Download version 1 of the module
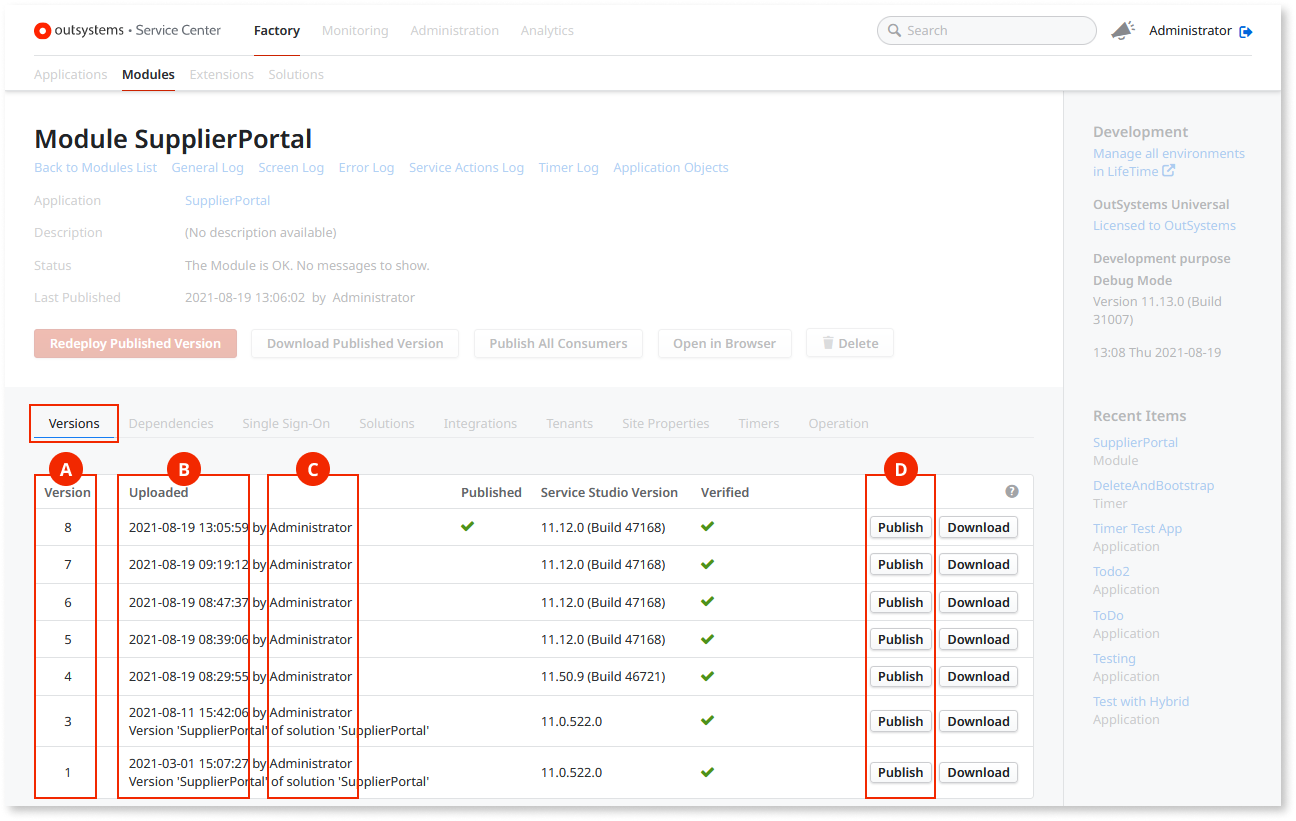This screenshot has width=1296, height=821. pos(977,772)
